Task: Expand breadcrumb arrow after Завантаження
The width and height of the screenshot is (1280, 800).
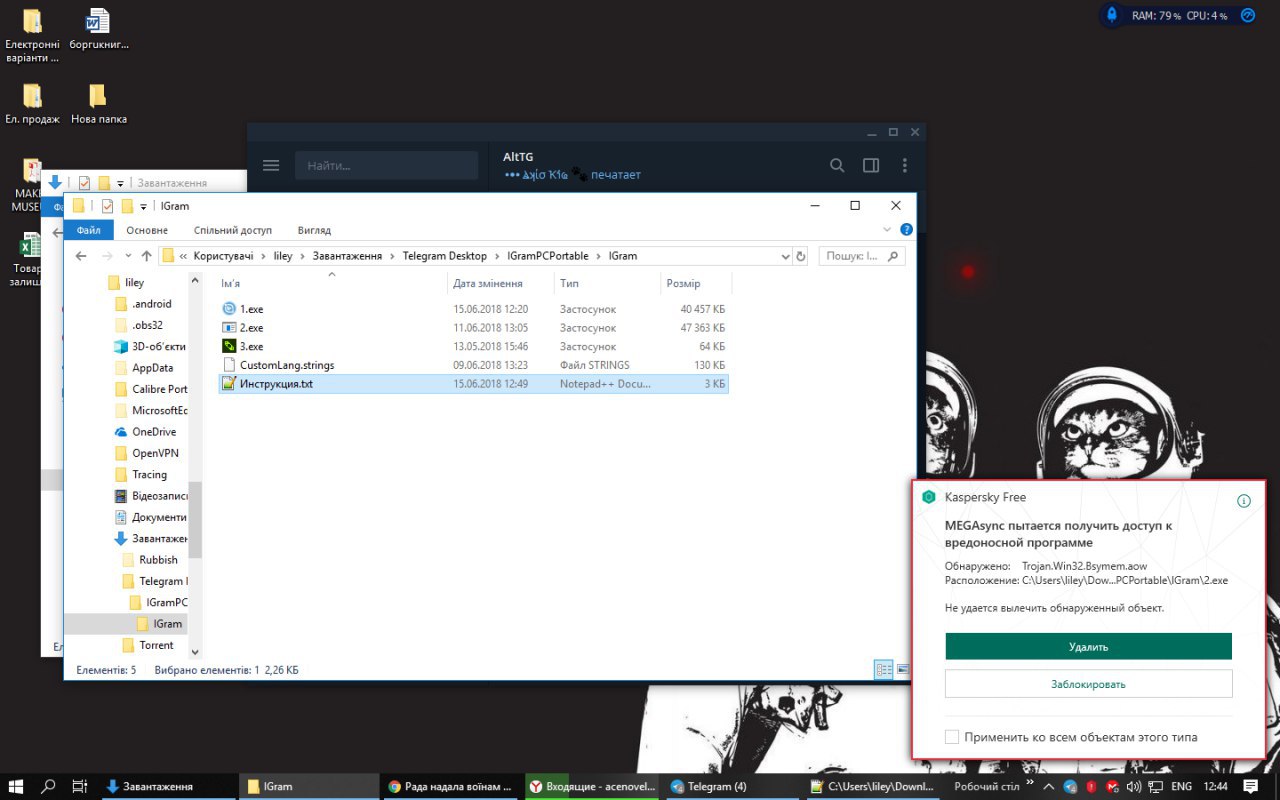Action: [x=392, y=256]
